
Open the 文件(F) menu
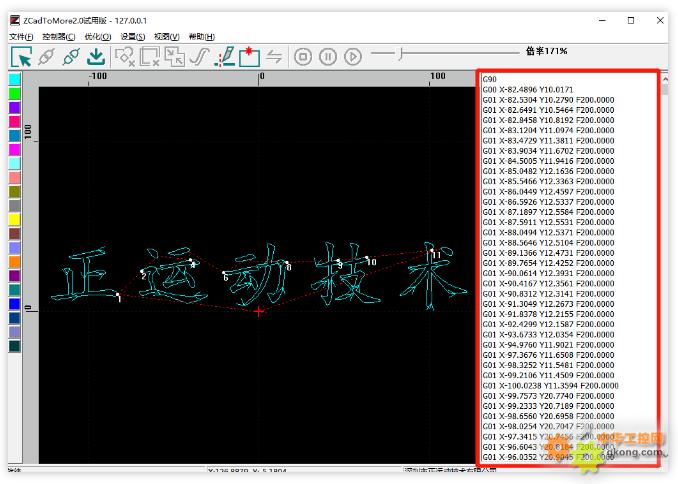(21, 37)
